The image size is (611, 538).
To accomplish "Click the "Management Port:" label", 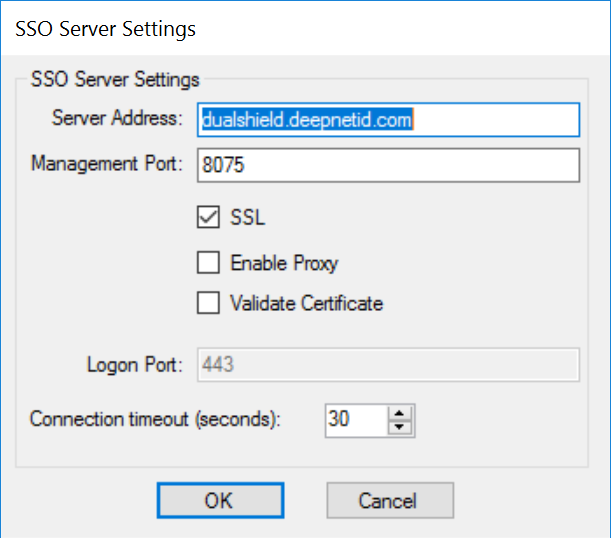I will (106, 164).
